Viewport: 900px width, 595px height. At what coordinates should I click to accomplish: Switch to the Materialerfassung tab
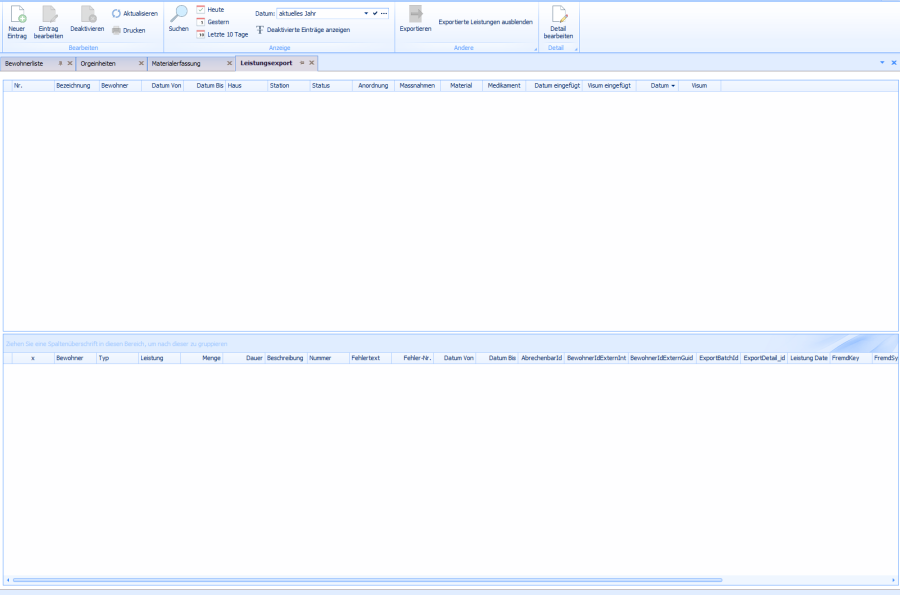[x=176, y=64]
